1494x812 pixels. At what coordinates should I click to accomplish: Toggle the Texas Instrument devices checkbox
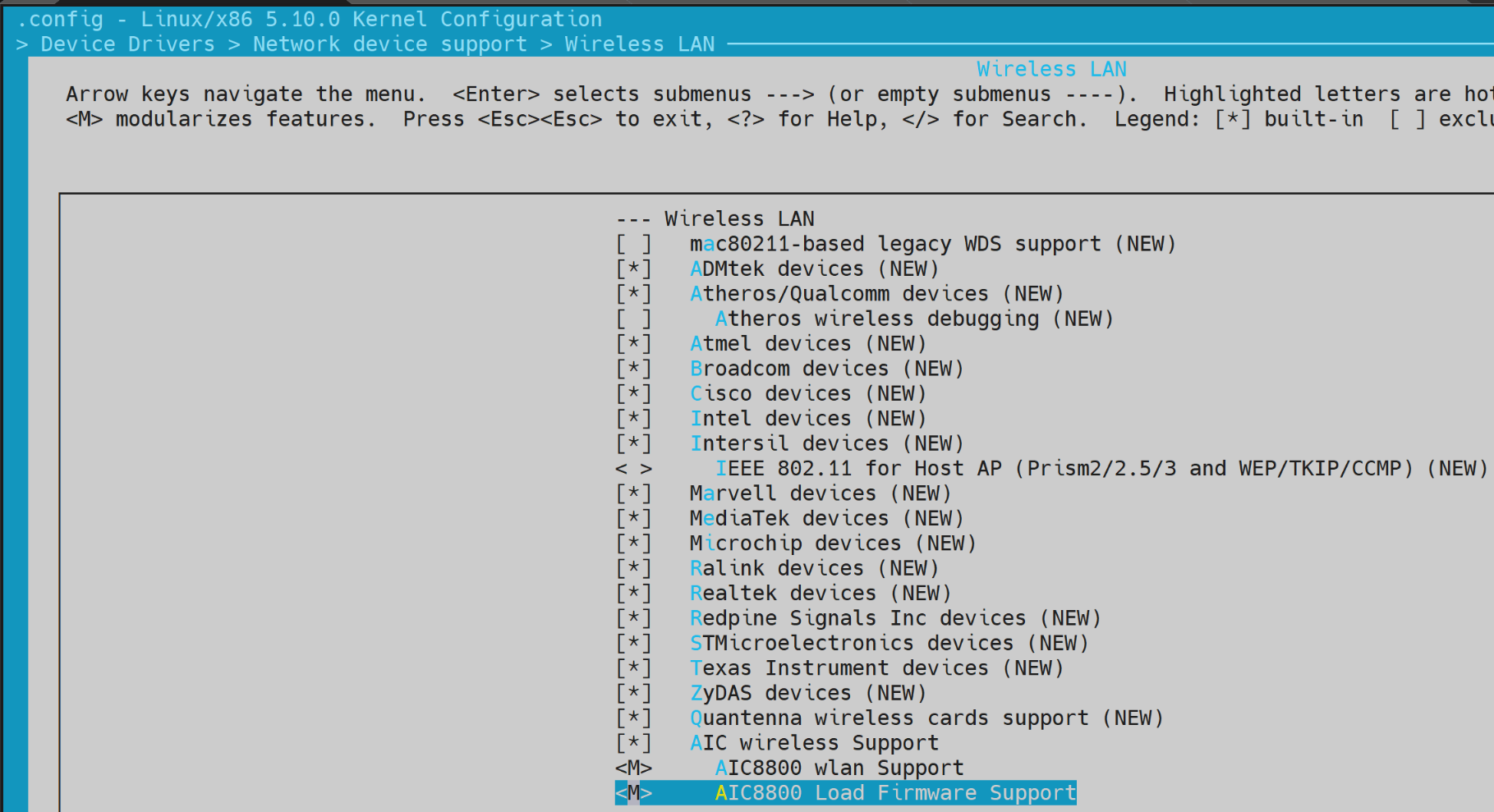(633, 668)
